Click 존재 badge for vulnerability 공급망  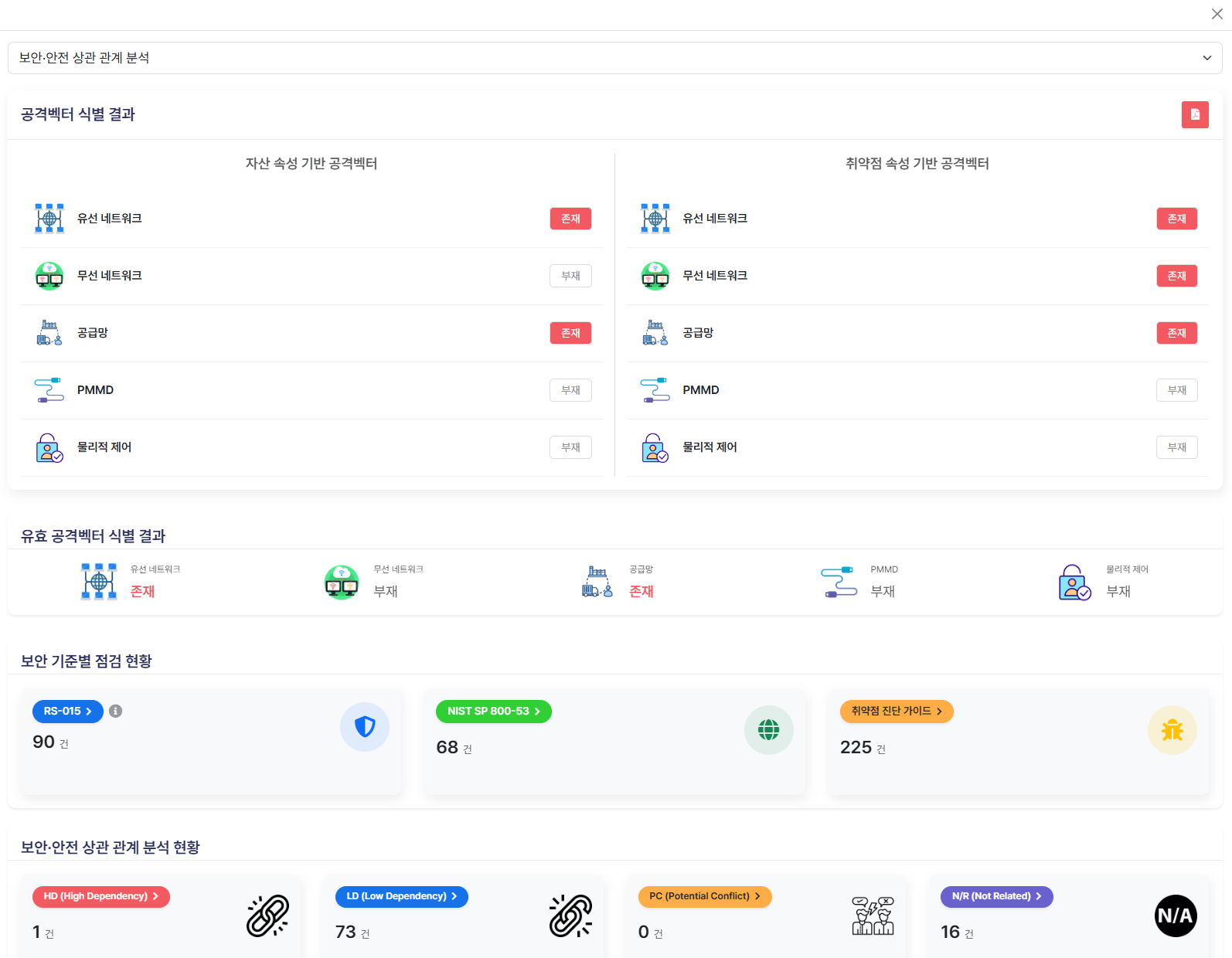1177,333
